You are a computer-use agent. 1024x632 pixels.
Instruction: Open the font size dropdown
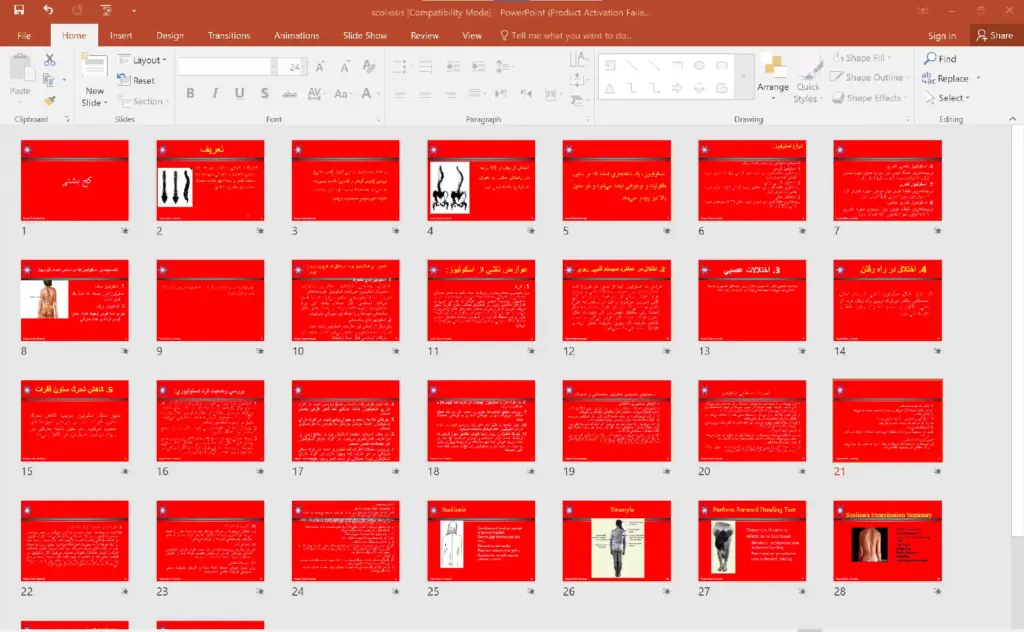tap(305, 67)
